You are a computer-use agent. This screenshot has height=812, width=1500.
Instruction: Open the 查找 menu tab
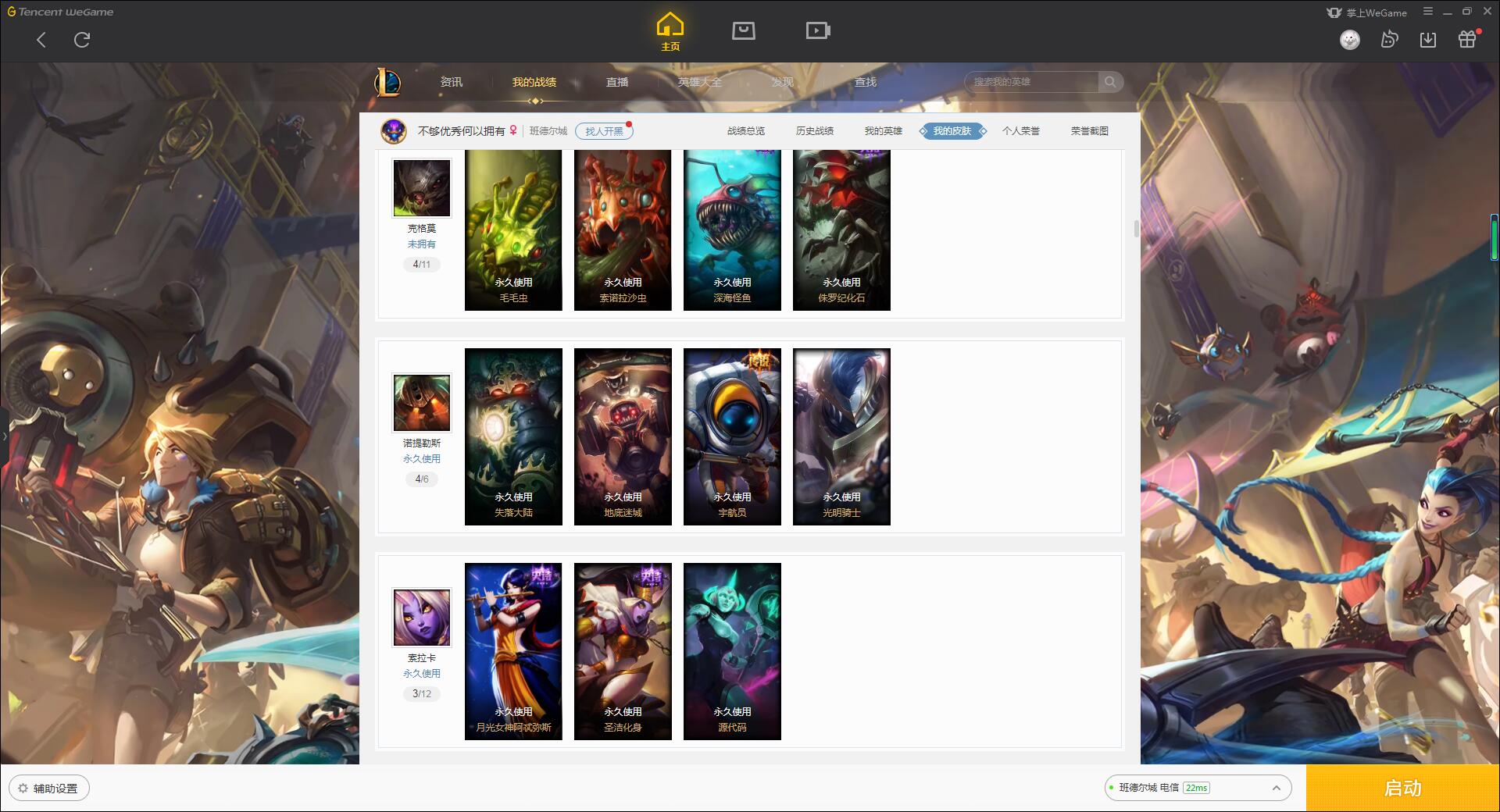[866, 82]
